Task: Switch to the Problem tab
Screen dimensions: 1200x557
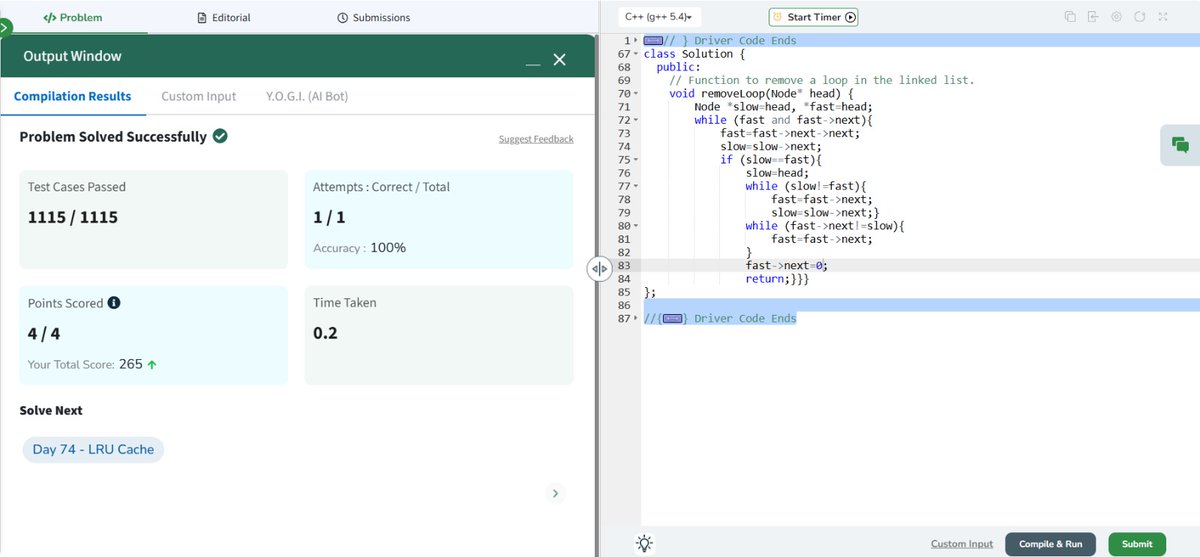Action: click(73, 17)
